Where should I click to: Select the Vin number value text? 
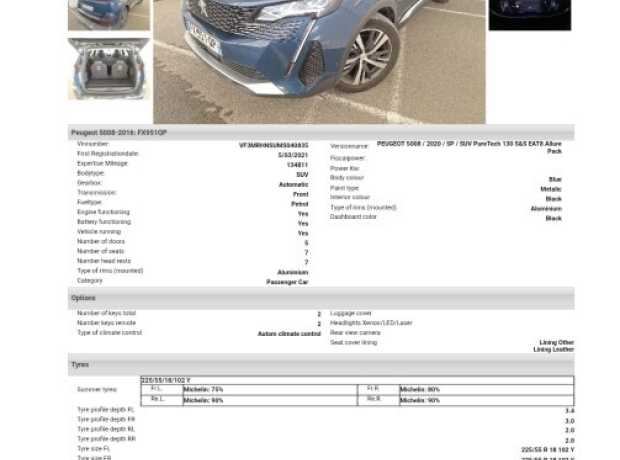[273, 145]
